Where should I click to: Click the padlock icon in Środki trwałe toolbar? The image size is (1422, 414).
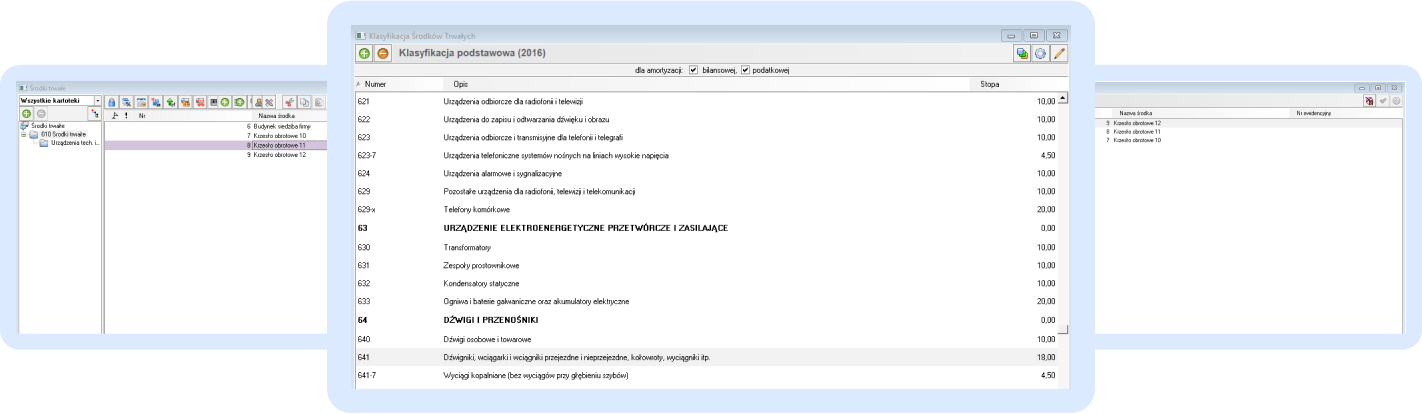click(112, 102)
